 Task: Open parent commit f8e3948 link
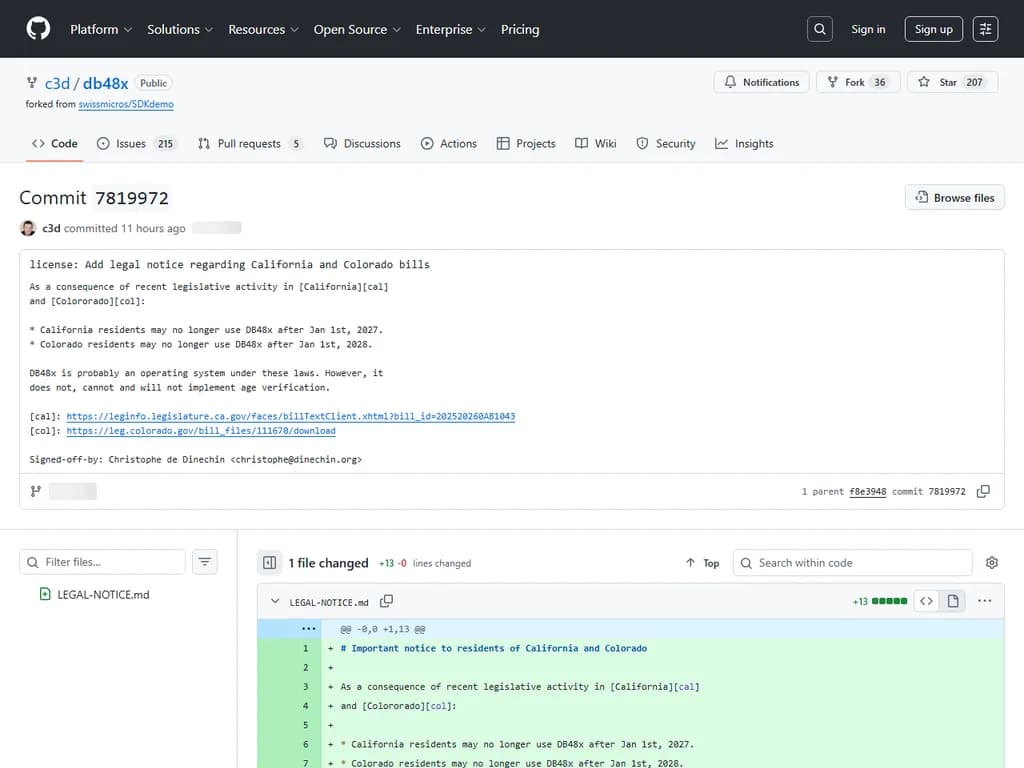867,491
